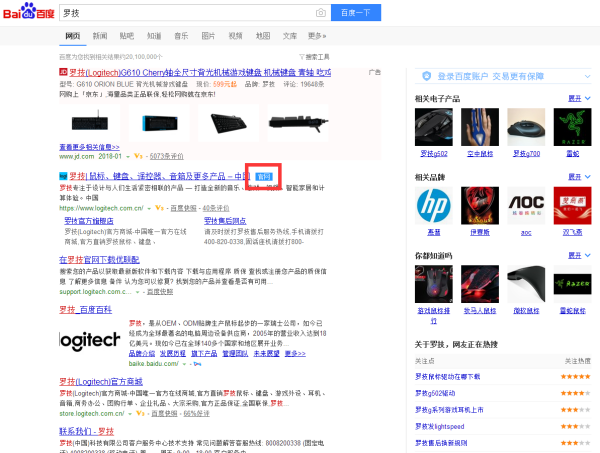The width and height of the screenshot is (600, 453).
Task: Open 联系我们 - 罗技 result
Action: [86, 431]
